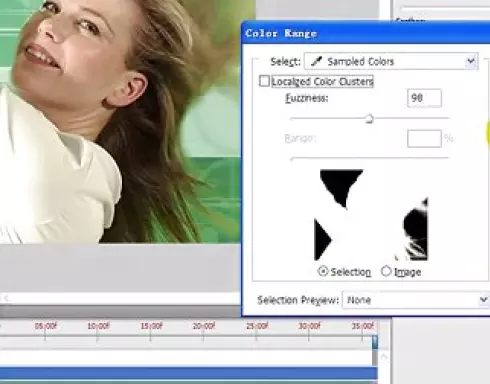Click the Fuzziness value field showing 98
Screen dimensions: 490x384
click(424, 98)
